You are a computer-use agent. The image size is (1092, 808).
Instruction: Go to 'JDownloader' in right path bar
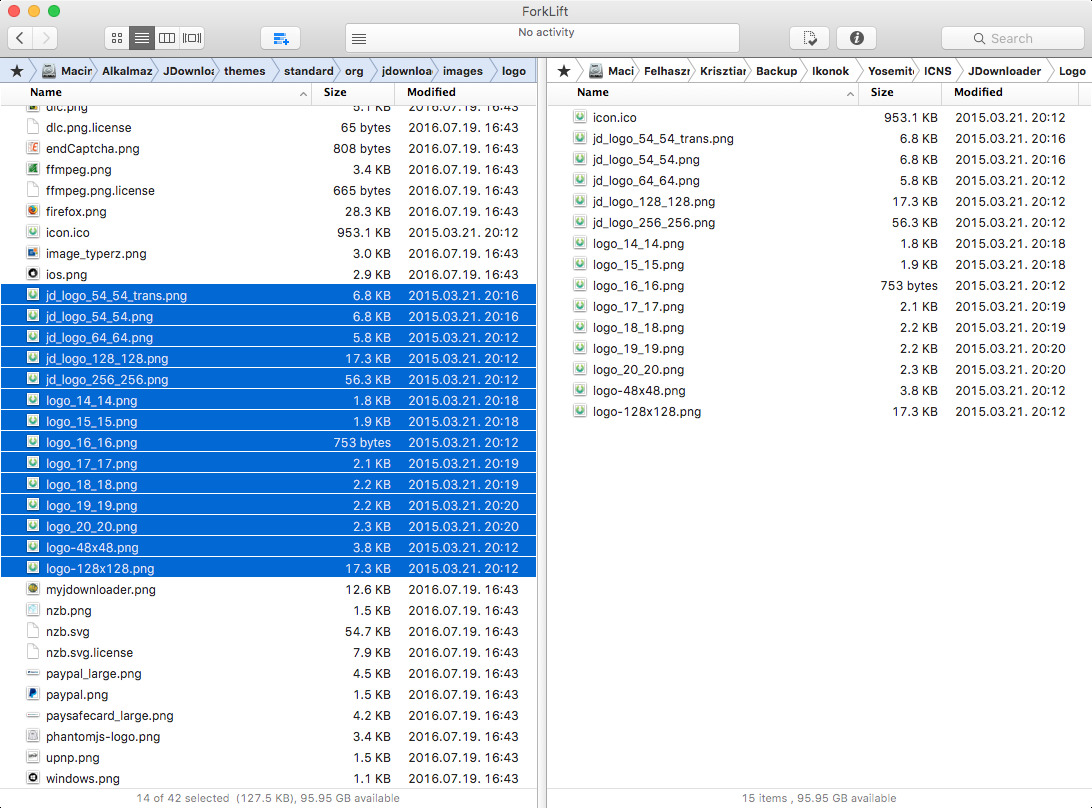tap(1004, 71)
